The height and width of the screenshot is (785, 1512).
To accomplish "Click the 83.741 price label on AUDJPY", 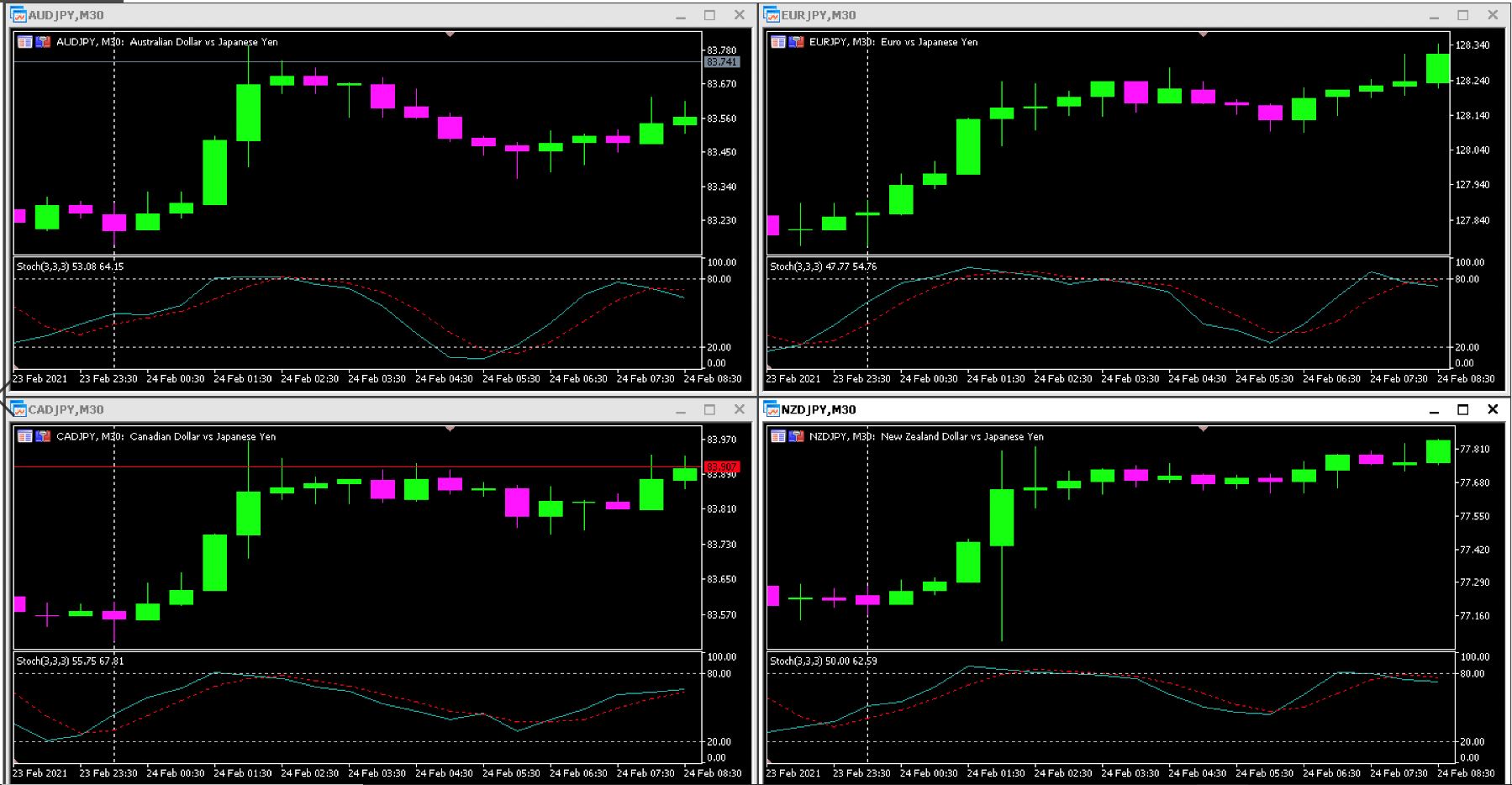I will (721, 62).
